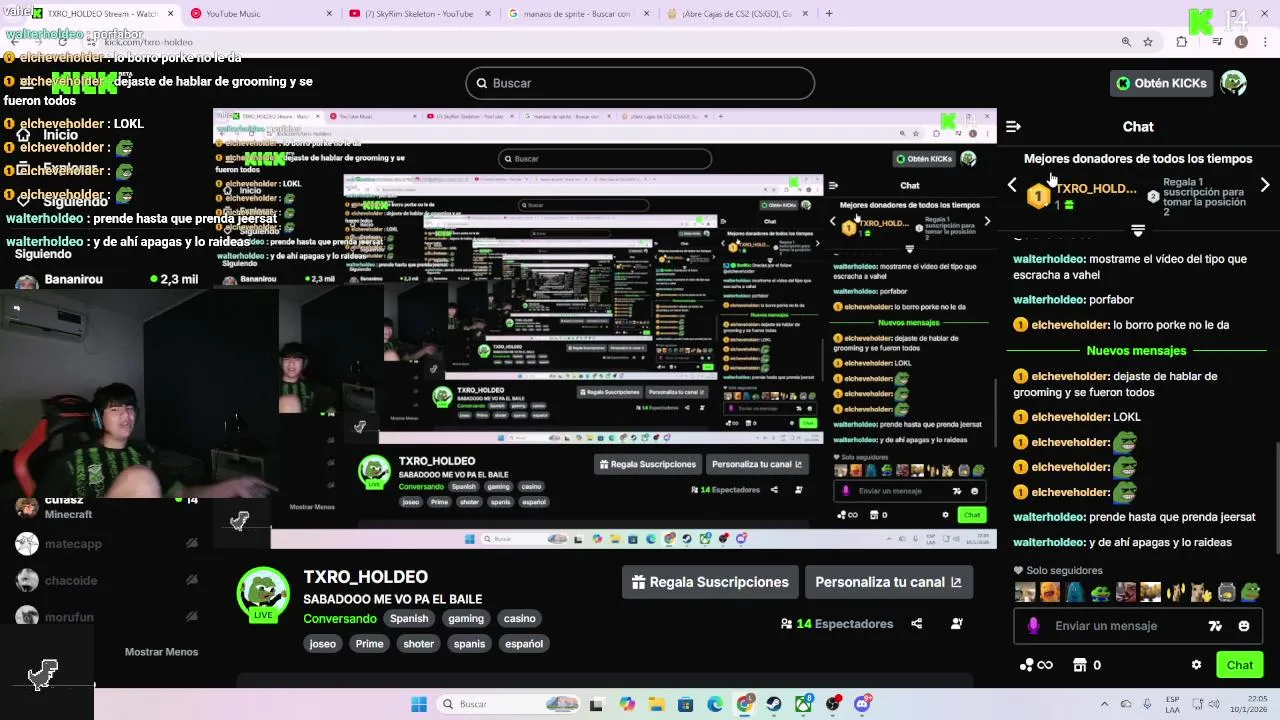The width and height of the screenshot is (1280, 720).
Task: Click the Windows taskbar Buscar search box
Action: tap(509, 704)
